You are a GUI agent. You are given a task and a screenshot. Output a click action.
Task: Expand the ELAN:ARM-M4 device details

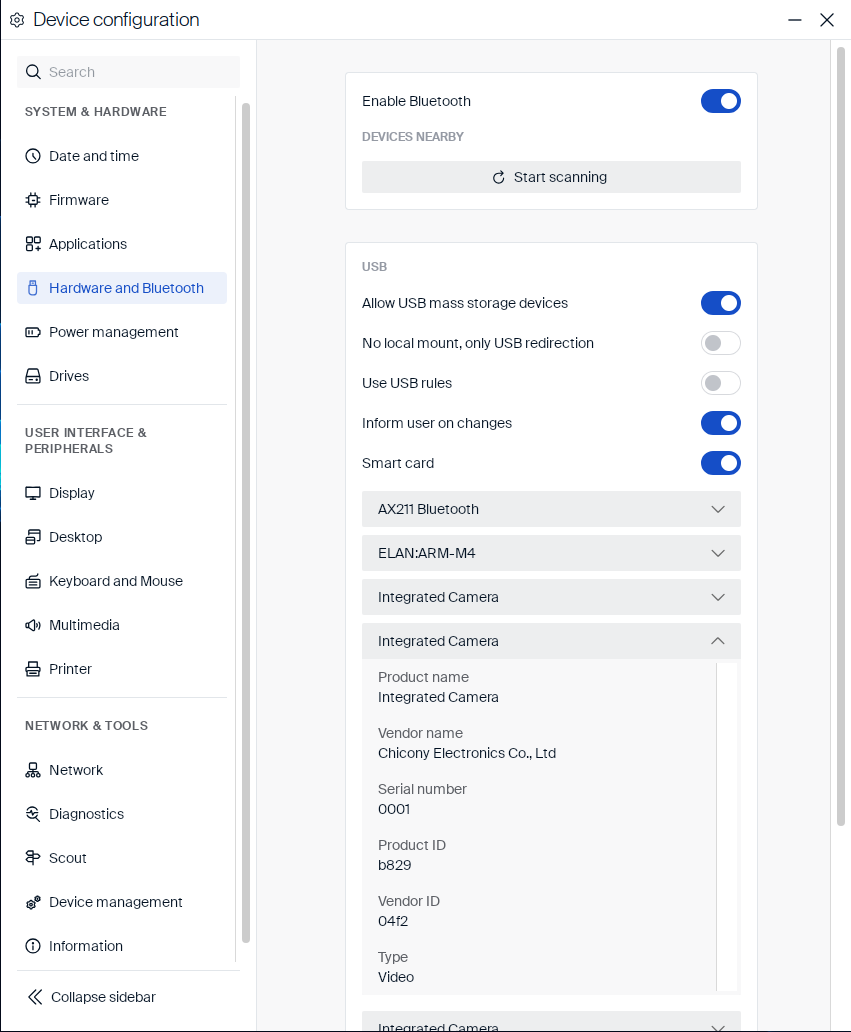pos(552,554)
